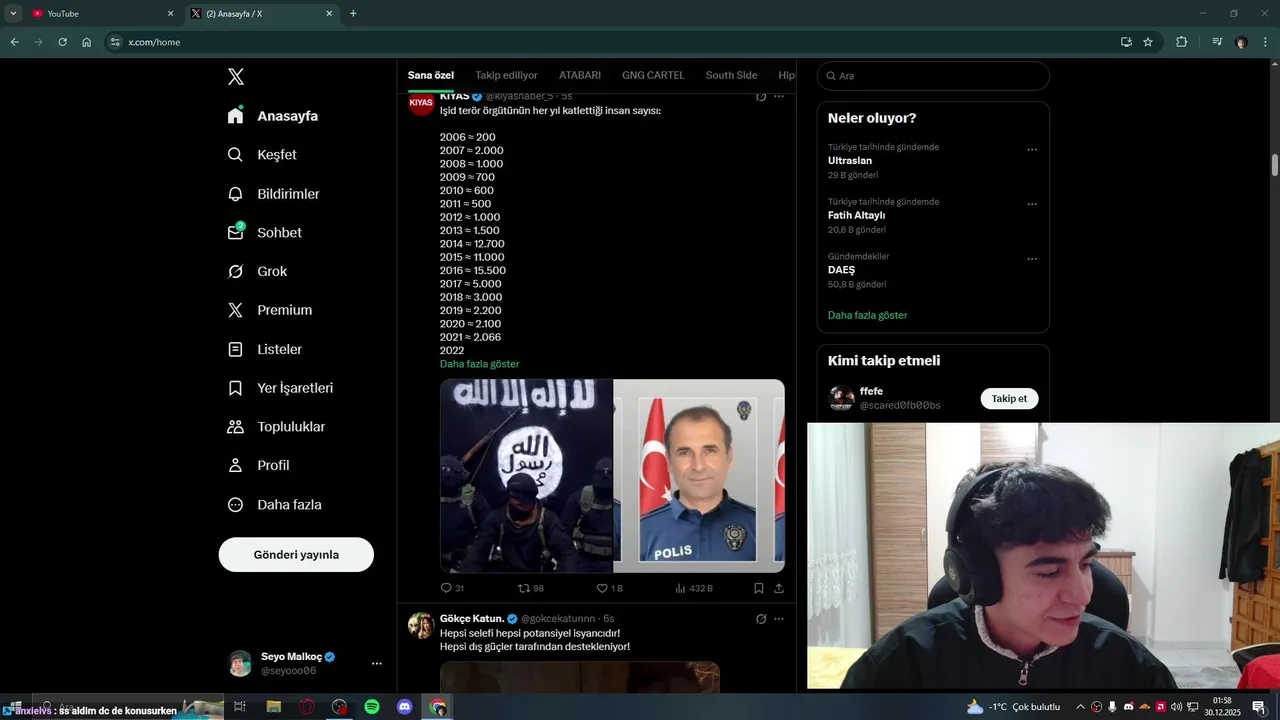This screenshot has width=1280, height=720.
Task: Open the ISIS flag image in KIYAS post
Action: point(526,476)
